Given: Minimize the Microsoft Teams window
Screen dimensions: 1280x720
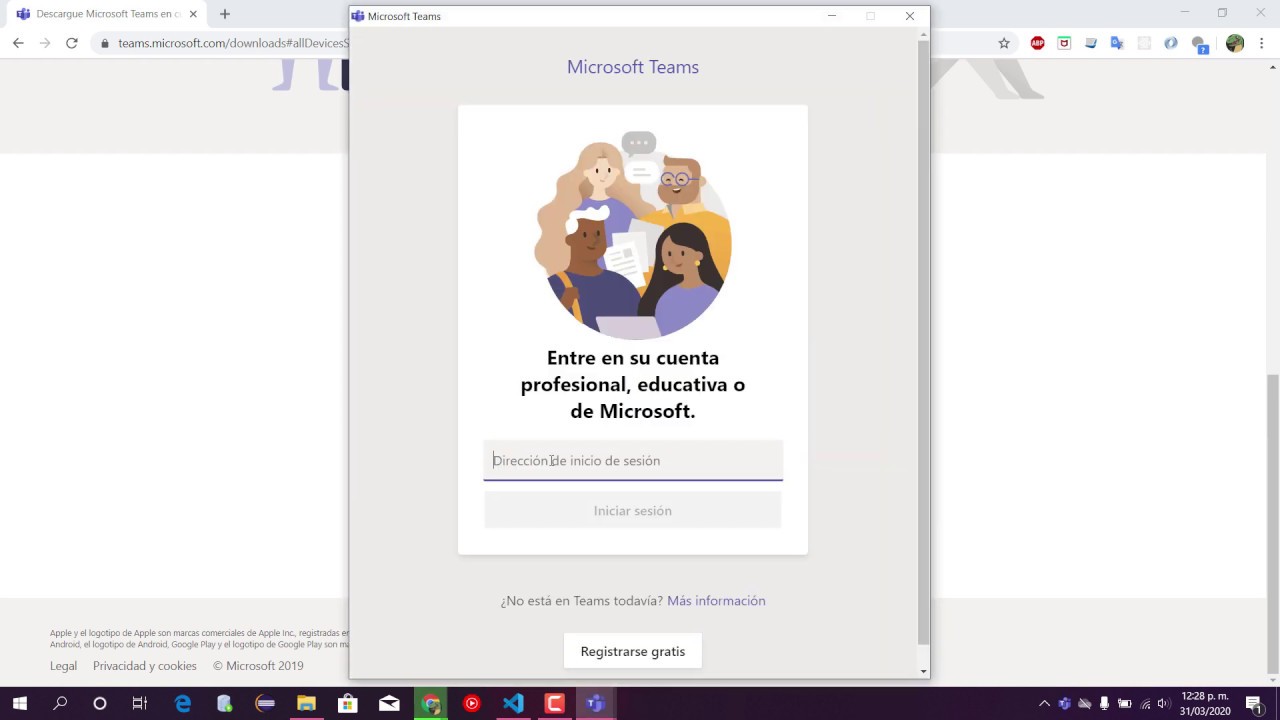Looking at the screenshot, I should pos(831,16).
